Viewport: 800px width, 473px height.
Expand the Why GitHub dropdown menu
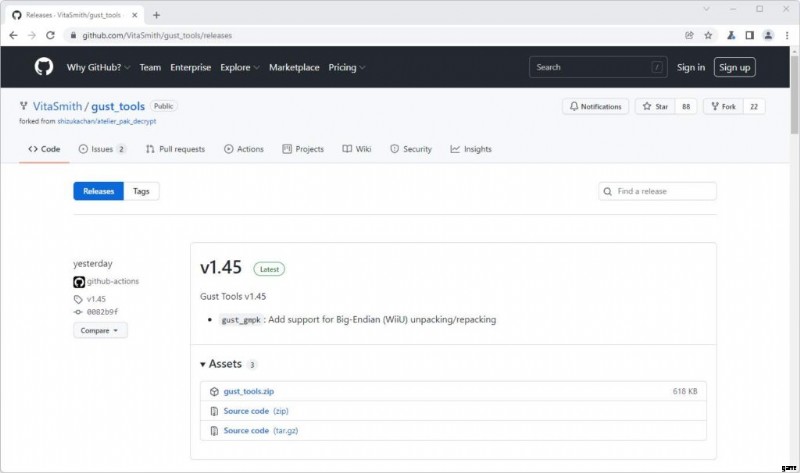click(x=99, y=67)
